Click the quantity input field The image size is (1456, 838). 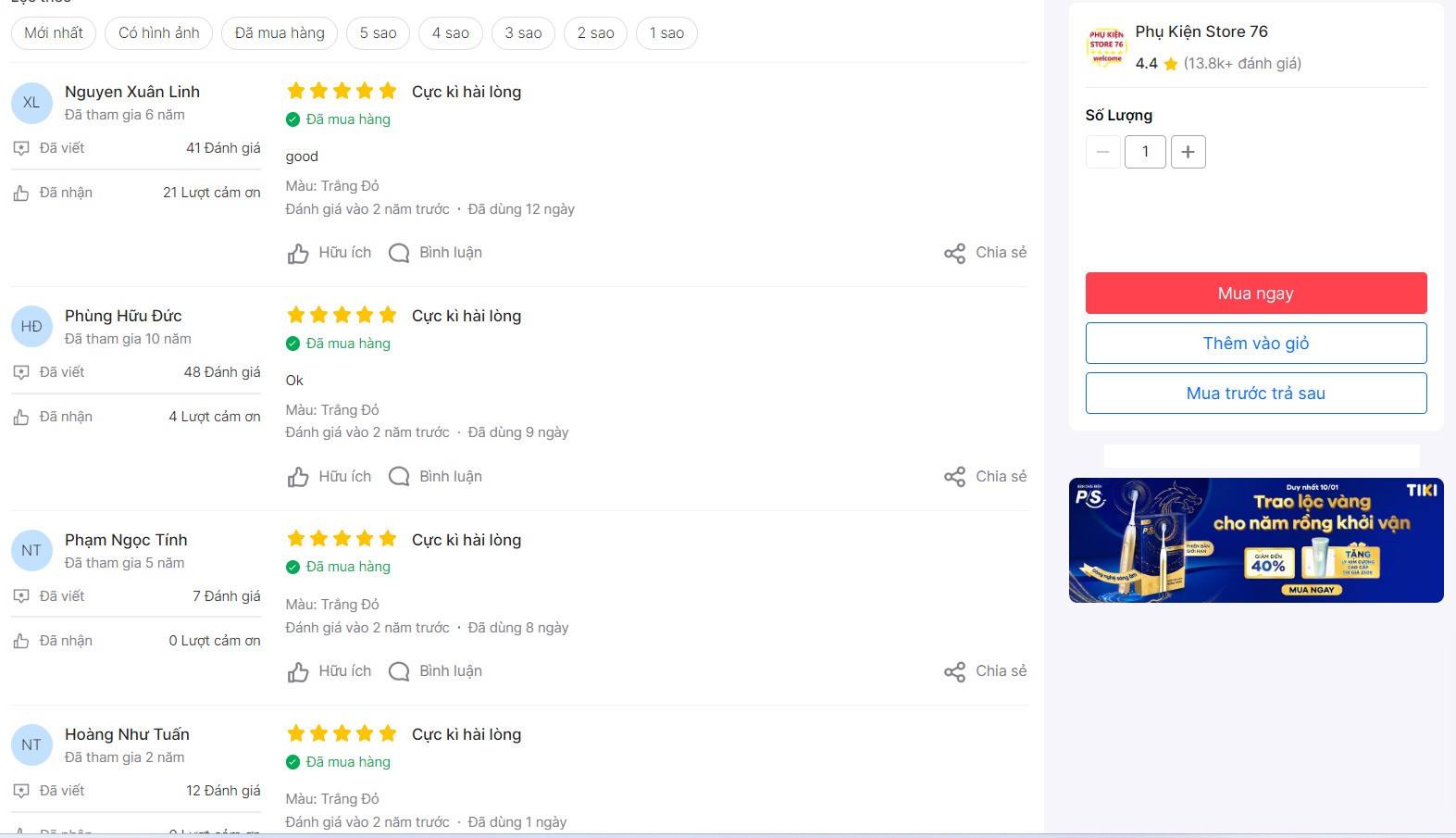click(x=1145, y=152)
